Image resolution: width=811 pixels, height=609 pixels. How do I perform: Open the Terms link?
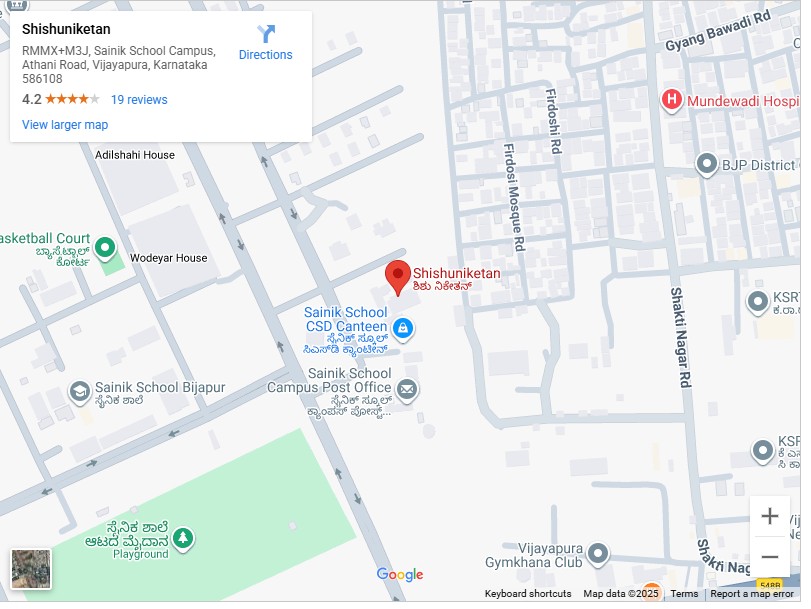[684, 593]
